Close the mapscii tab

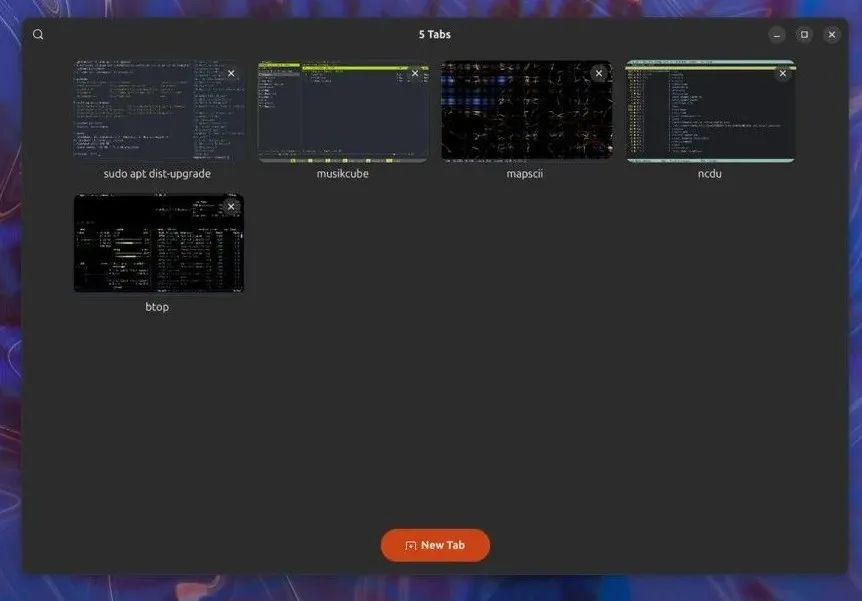tap(599, 73)
